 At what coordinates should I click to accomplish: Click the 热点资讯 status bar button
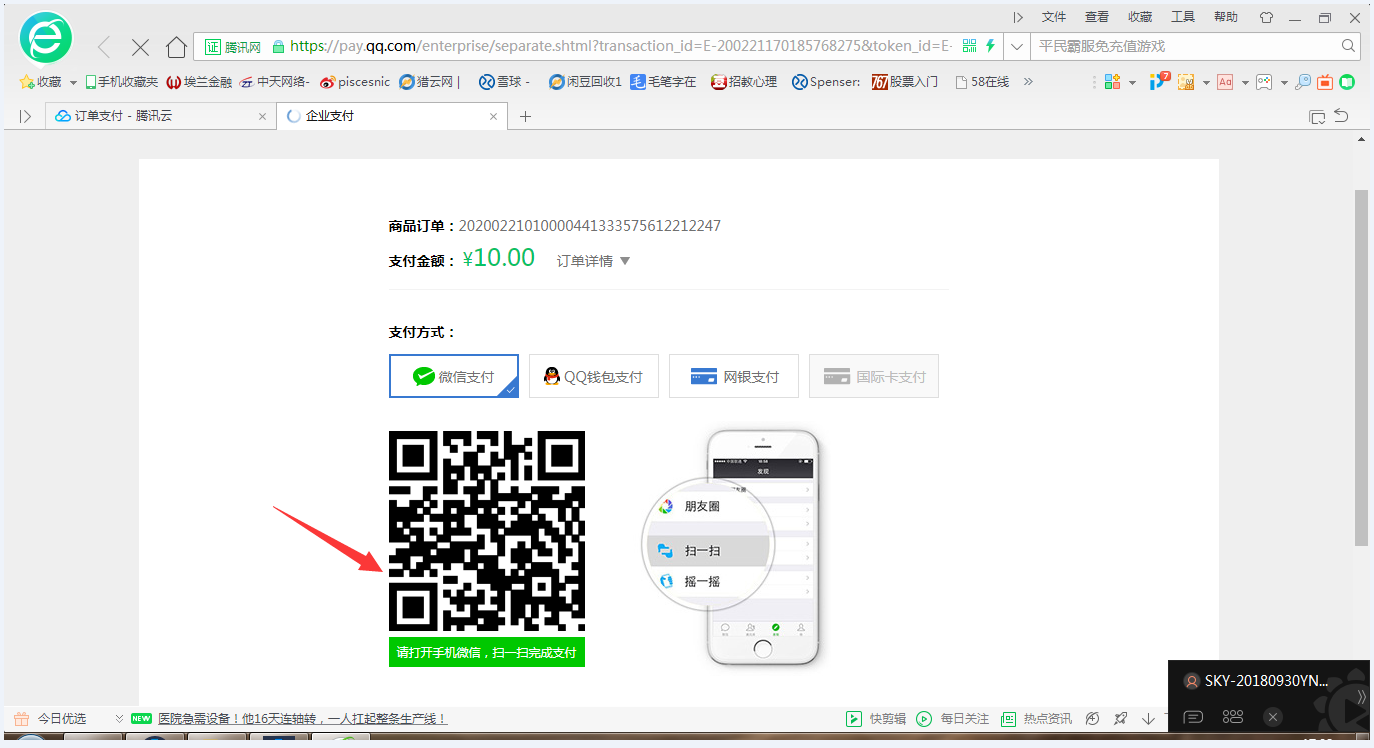pos(1036,719)
